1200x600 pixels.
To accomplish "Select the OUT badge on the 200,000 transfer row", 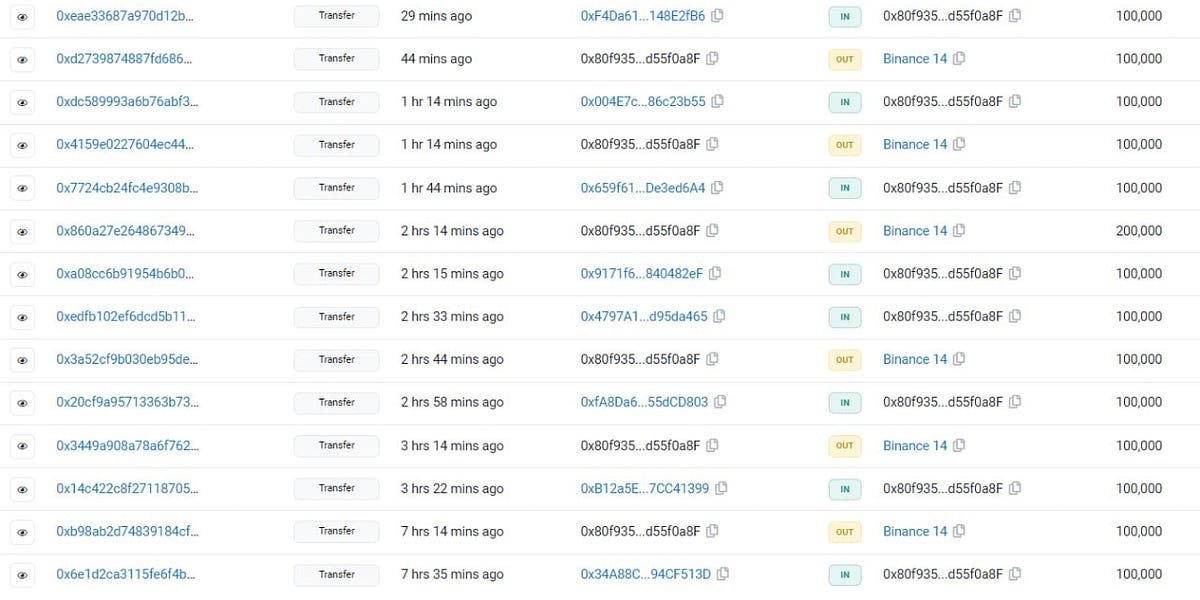I will pos(845,230).
